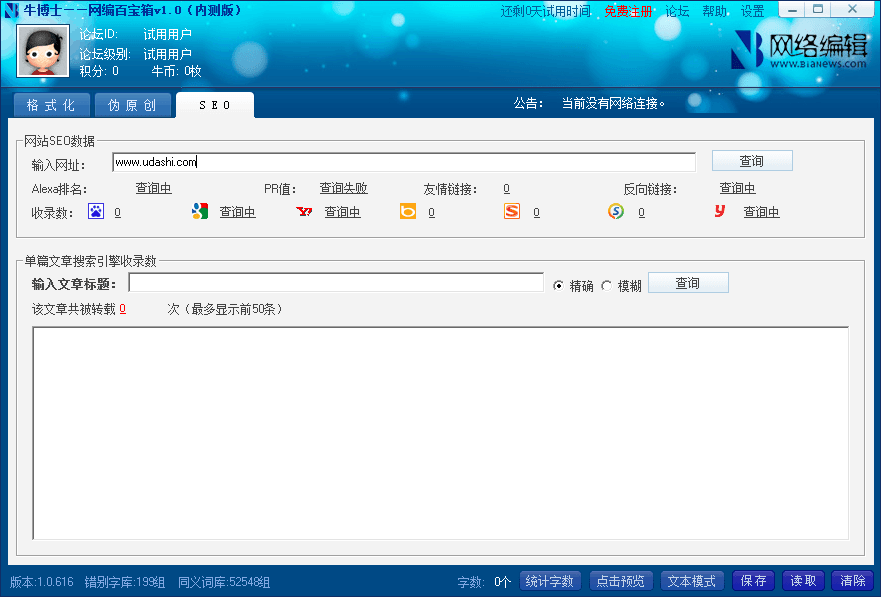Click the user avatar picture

coord(43,51)
